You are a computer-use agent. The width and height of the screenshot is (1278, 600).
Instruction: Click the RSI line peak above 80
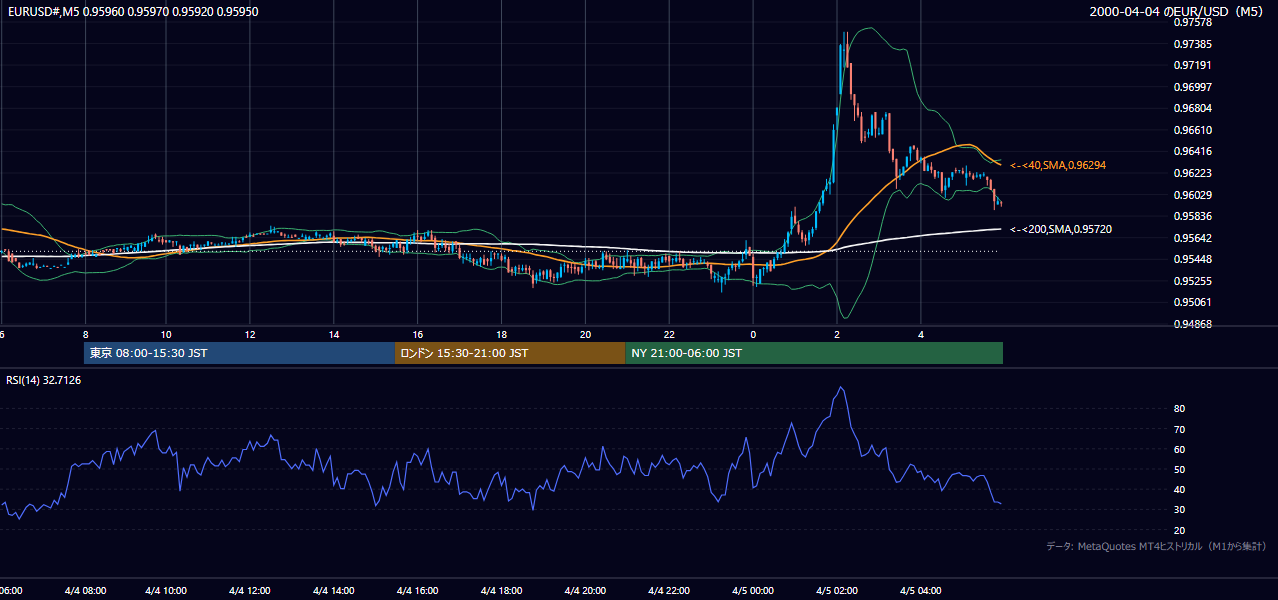point(842,389)
